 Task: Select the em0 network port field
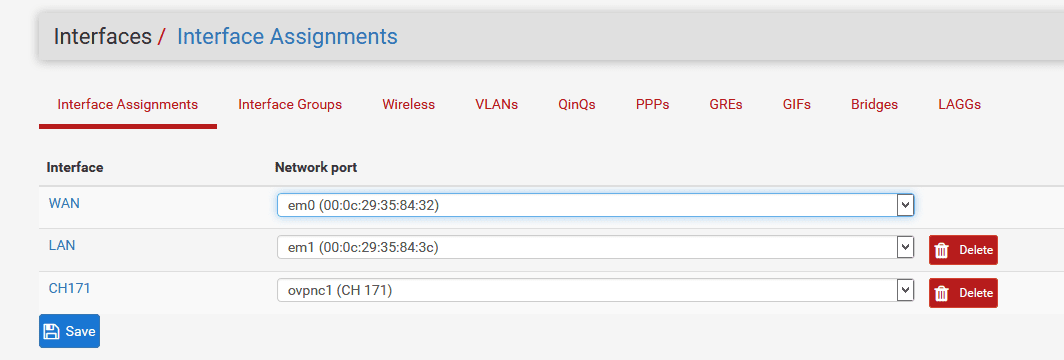[596, 205]
